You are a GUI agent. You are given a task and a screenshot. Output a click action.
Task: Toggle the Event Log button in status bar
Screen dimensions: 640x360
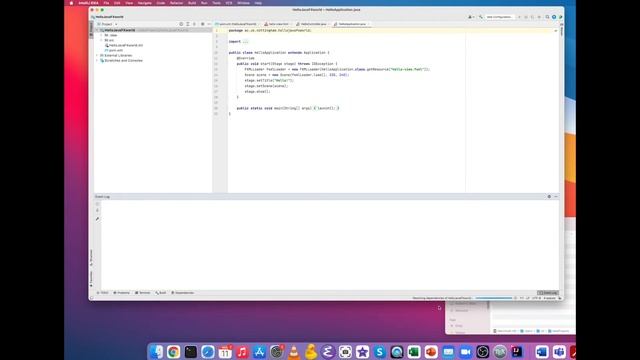tap(548, 293)
